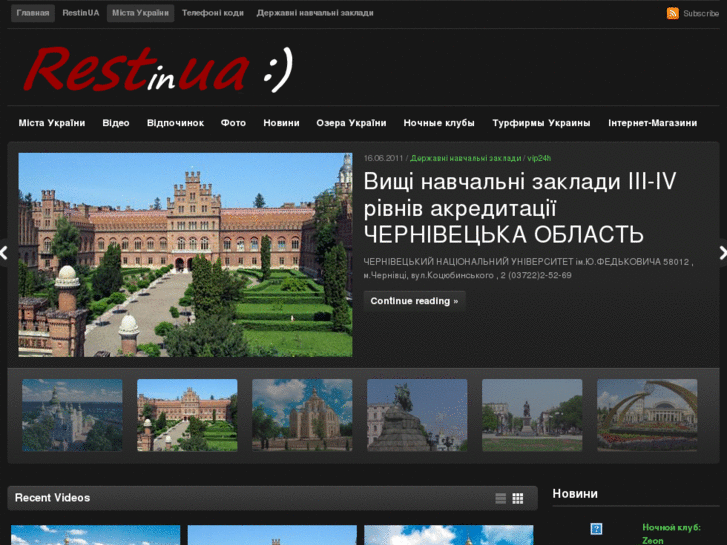Open RestinUA link in top bar

click(81, 13)
